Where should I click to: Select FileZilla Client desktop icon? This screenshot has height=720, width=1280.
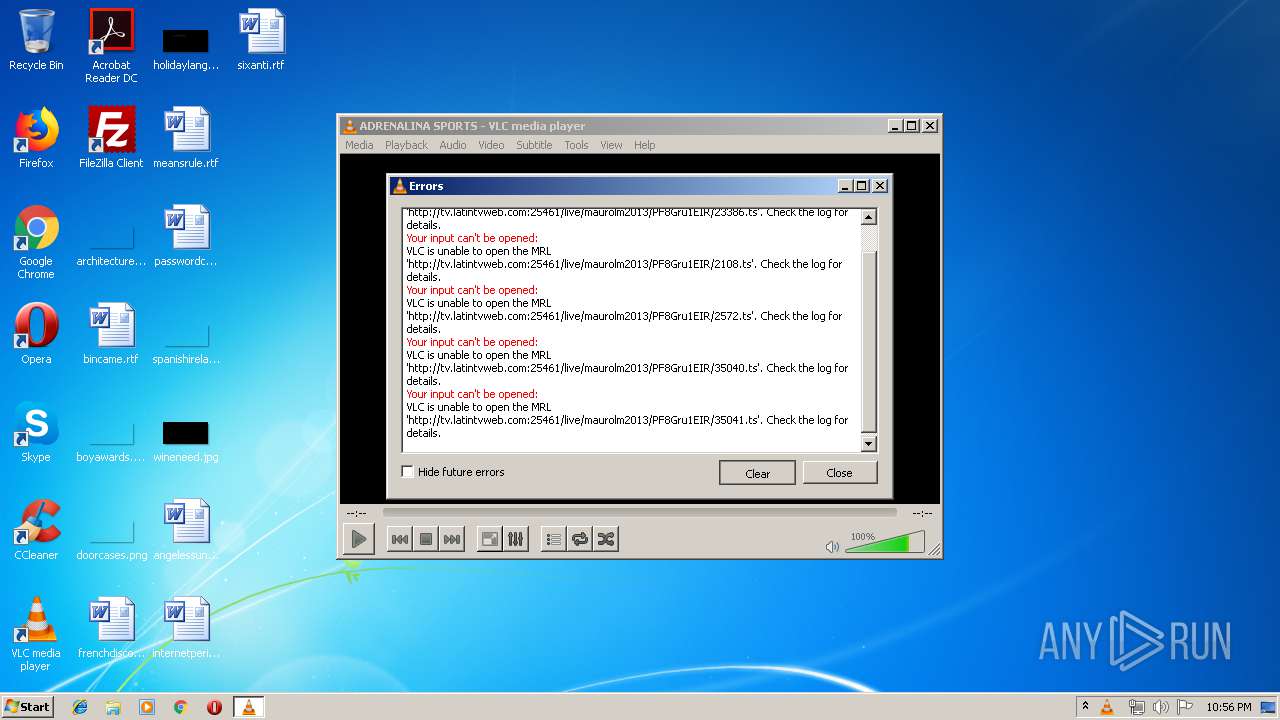111,138
